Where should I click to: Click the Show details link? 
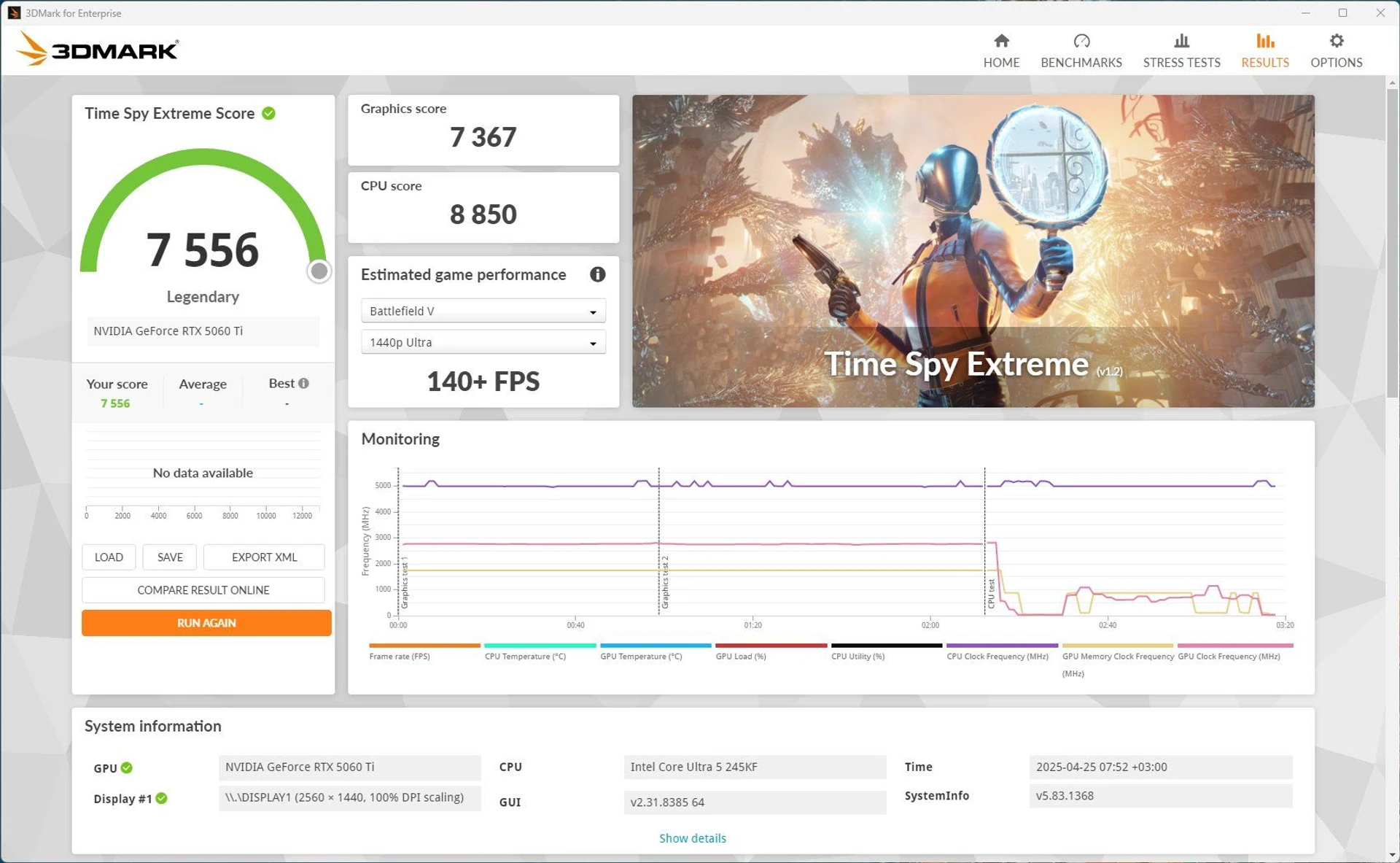click(692, 838)
